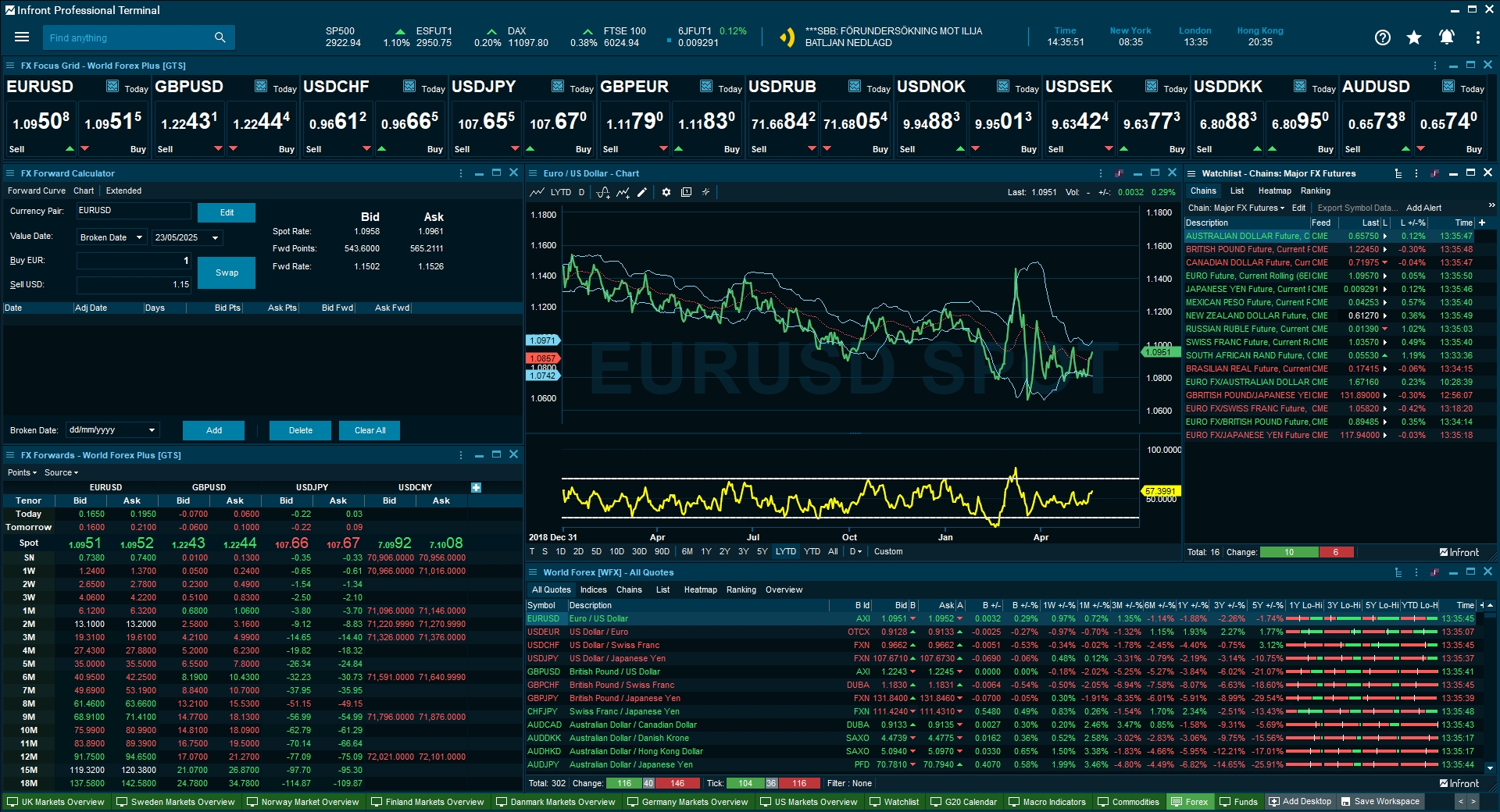Screen dimensions: 1500x812
Task: Select the chart line type icon
Action: [x=537, y=192]
